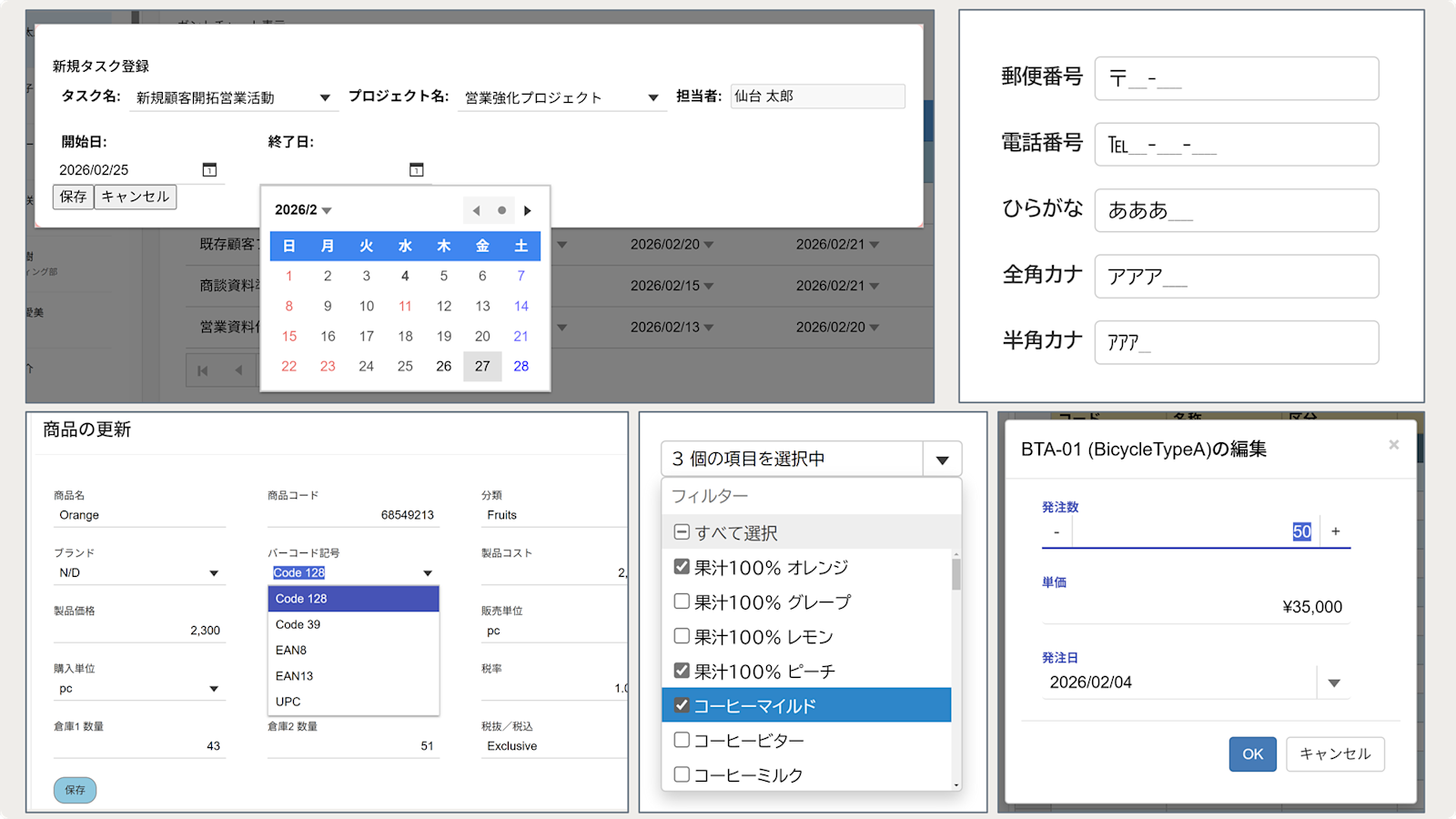This screenshot has height=819, width=1456.
Task: Expand the ブランド N/D dropdown
Action: (214, 573)
